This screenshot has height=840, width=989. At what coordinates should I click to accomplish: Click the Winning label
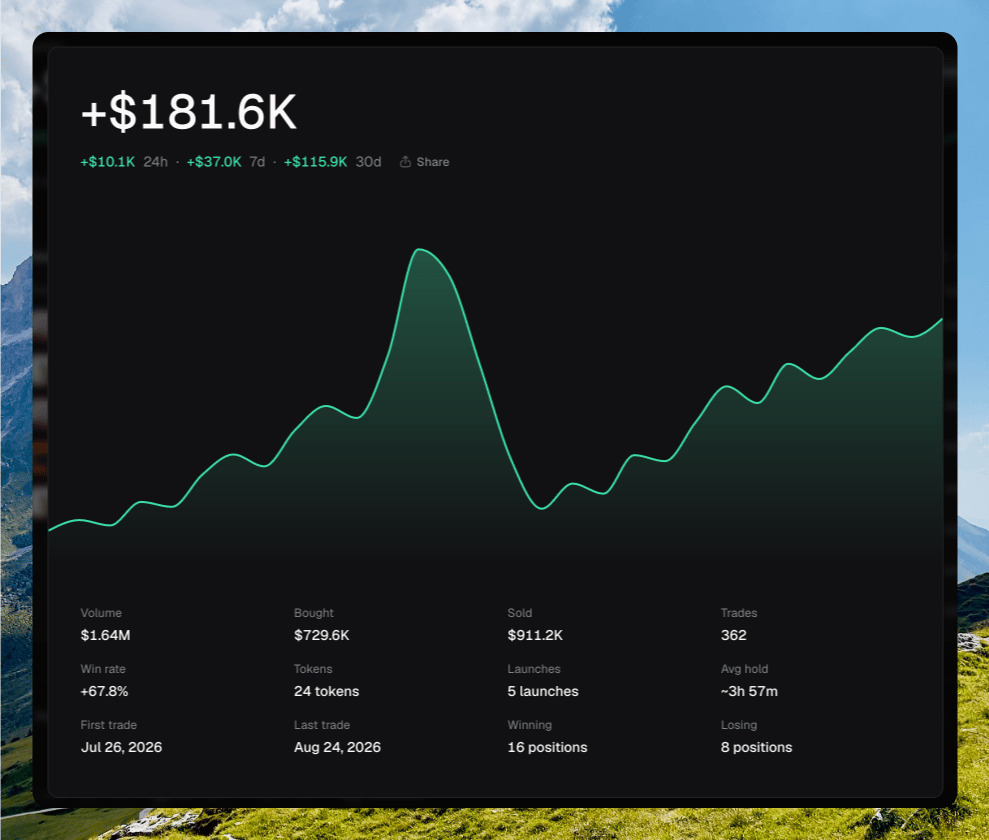tap(529, 725)
